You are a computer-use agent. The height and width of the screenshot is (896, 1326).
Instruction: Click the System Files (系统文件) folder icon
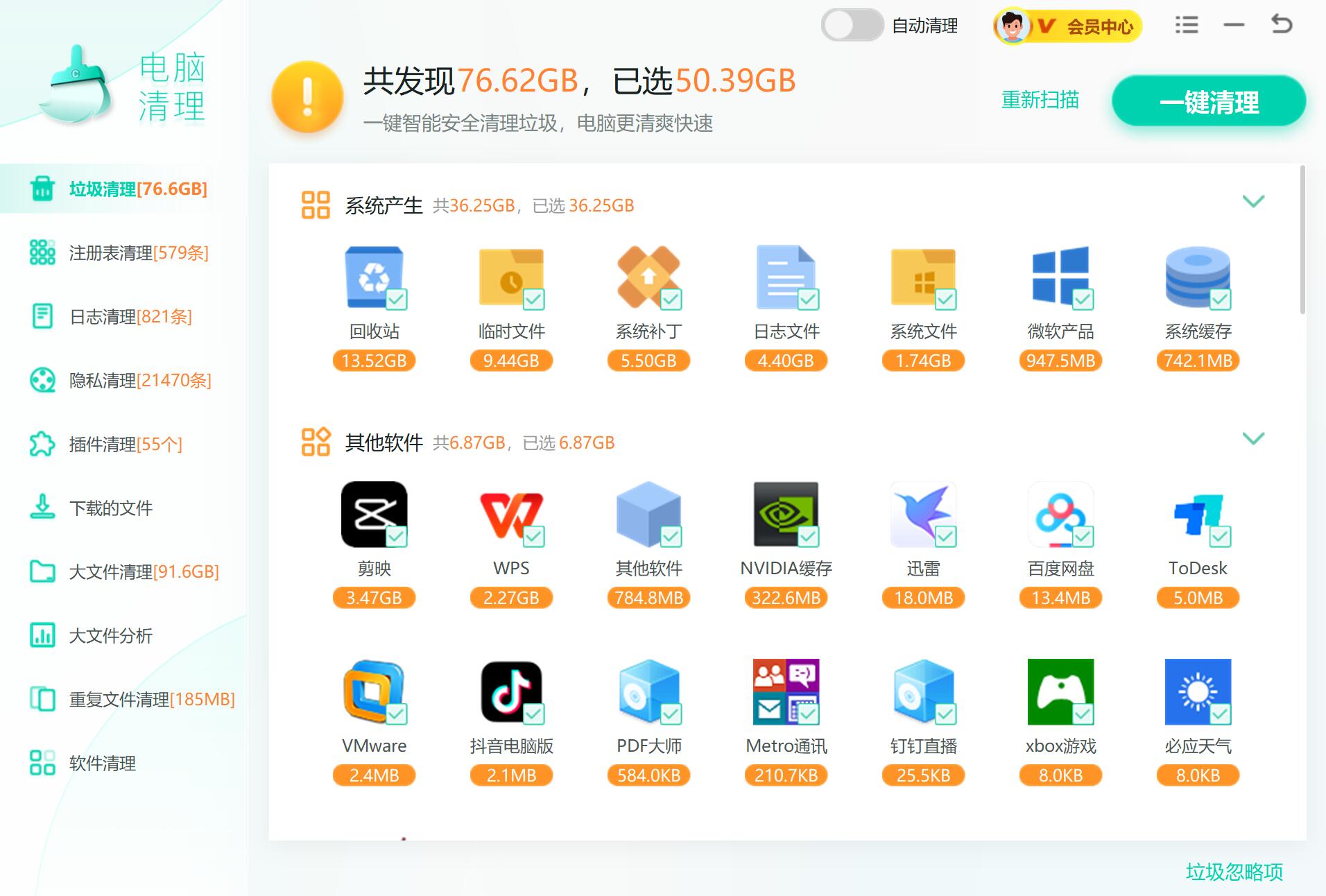(x=923, y=277)
